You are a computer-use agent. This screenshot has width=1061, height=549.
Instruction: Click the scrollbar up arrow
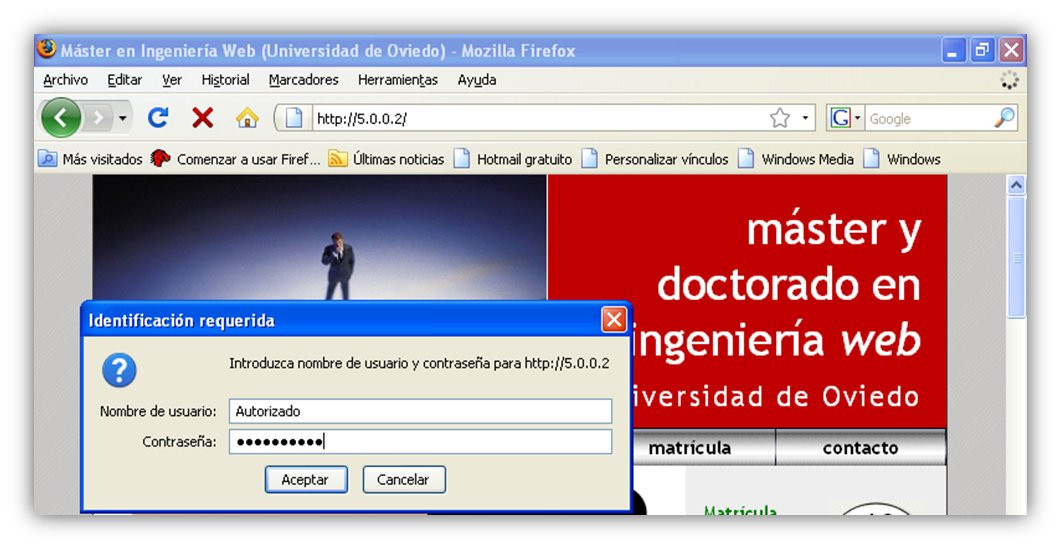(x=1016, y=185)
